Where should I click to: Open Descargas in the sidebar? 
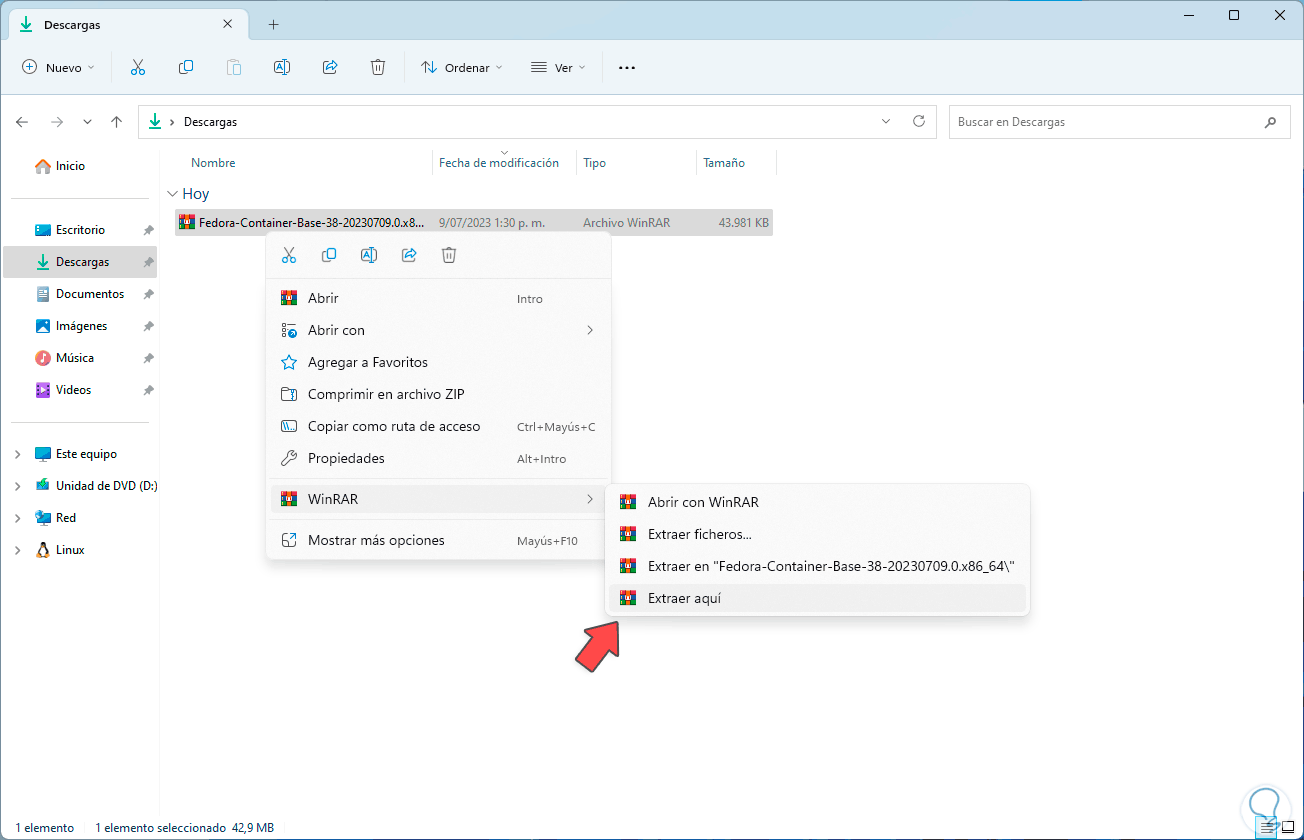click(80, 262)
